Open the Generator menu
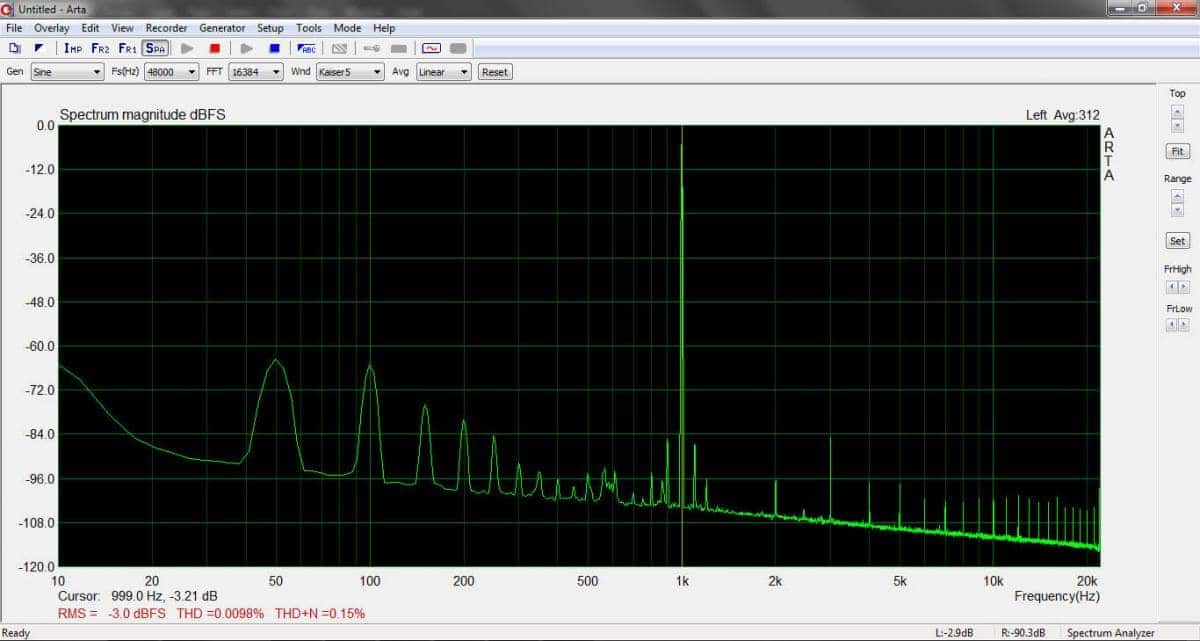The height and width of the screenshot is (641, 1200). coord(222,28)
